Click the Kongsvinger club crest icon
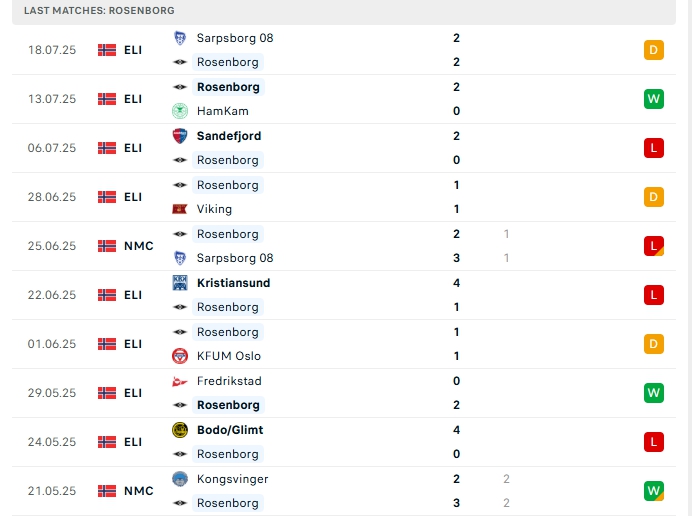 180,479
